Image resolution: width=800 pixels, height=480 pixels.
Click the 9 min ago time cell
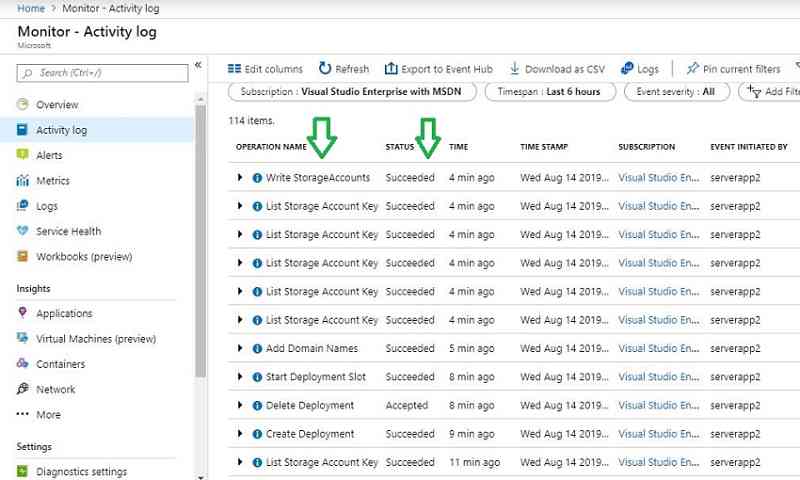click(471, 434)
